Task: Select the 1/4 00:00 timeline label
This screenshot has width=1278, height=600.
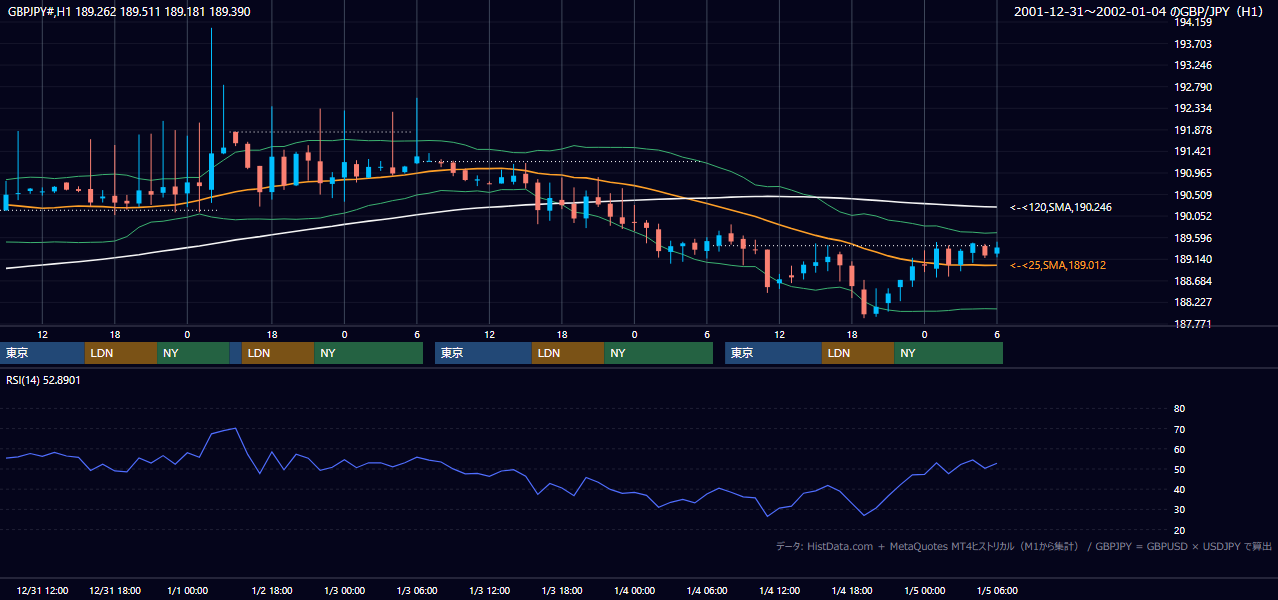Action: [634, 590]
